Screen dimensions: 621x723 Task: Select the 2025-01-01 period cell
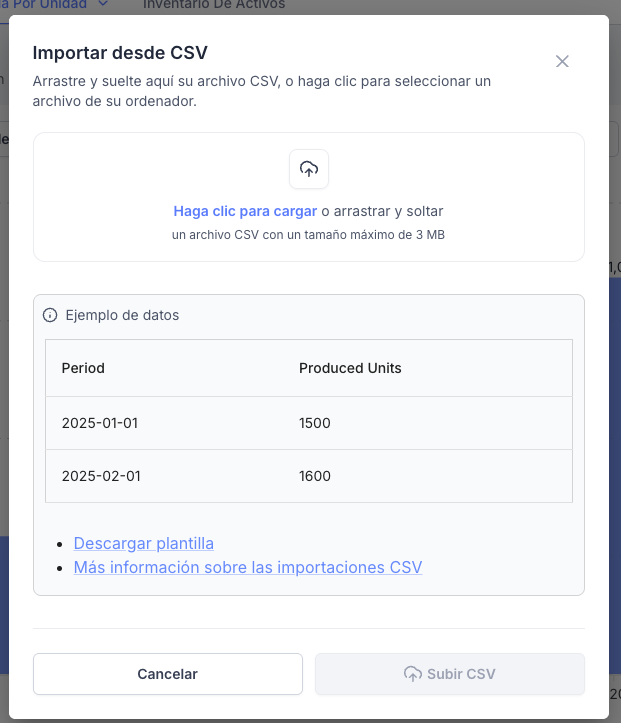pos(100,423)
